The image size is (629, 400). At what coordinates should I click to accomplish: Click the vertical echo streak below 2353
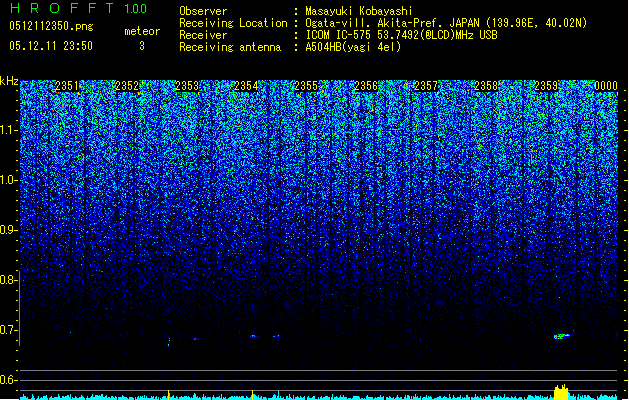pyautogui.click(x=169, y=341)
